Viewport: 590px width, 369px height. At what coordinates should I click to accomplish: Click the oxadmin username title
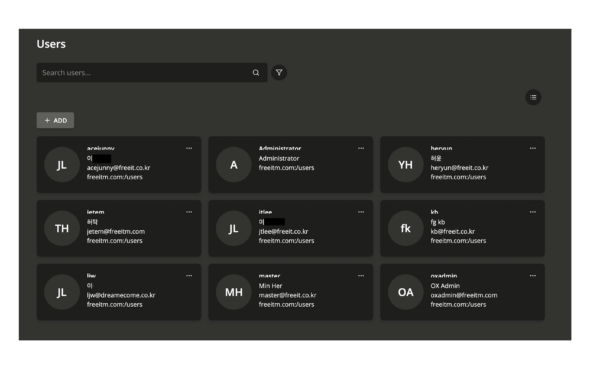pyautogui.click(x=444, y=276)
